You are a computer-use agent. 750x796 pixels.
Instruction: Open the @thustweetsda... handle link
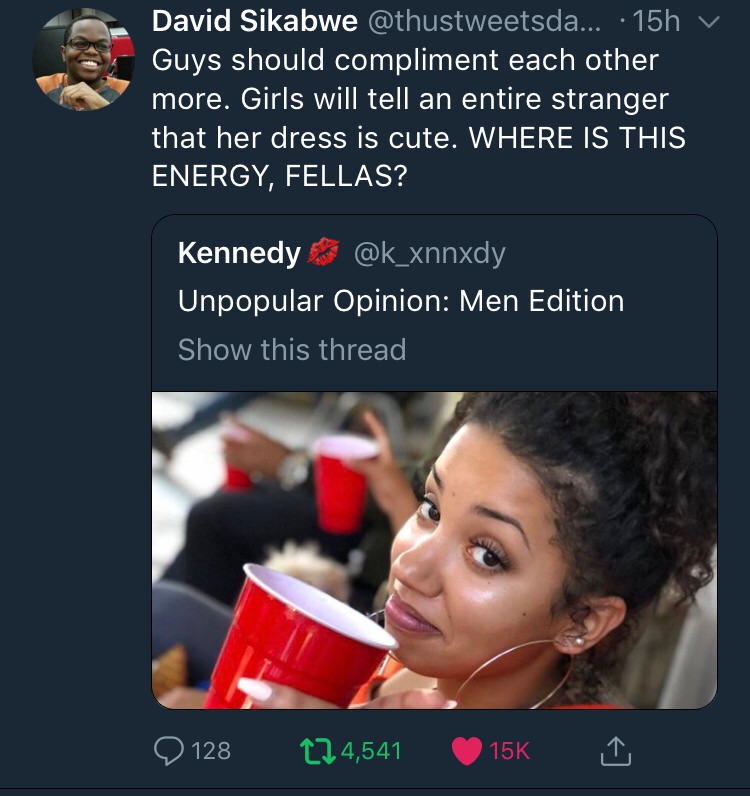coord(482,22)
